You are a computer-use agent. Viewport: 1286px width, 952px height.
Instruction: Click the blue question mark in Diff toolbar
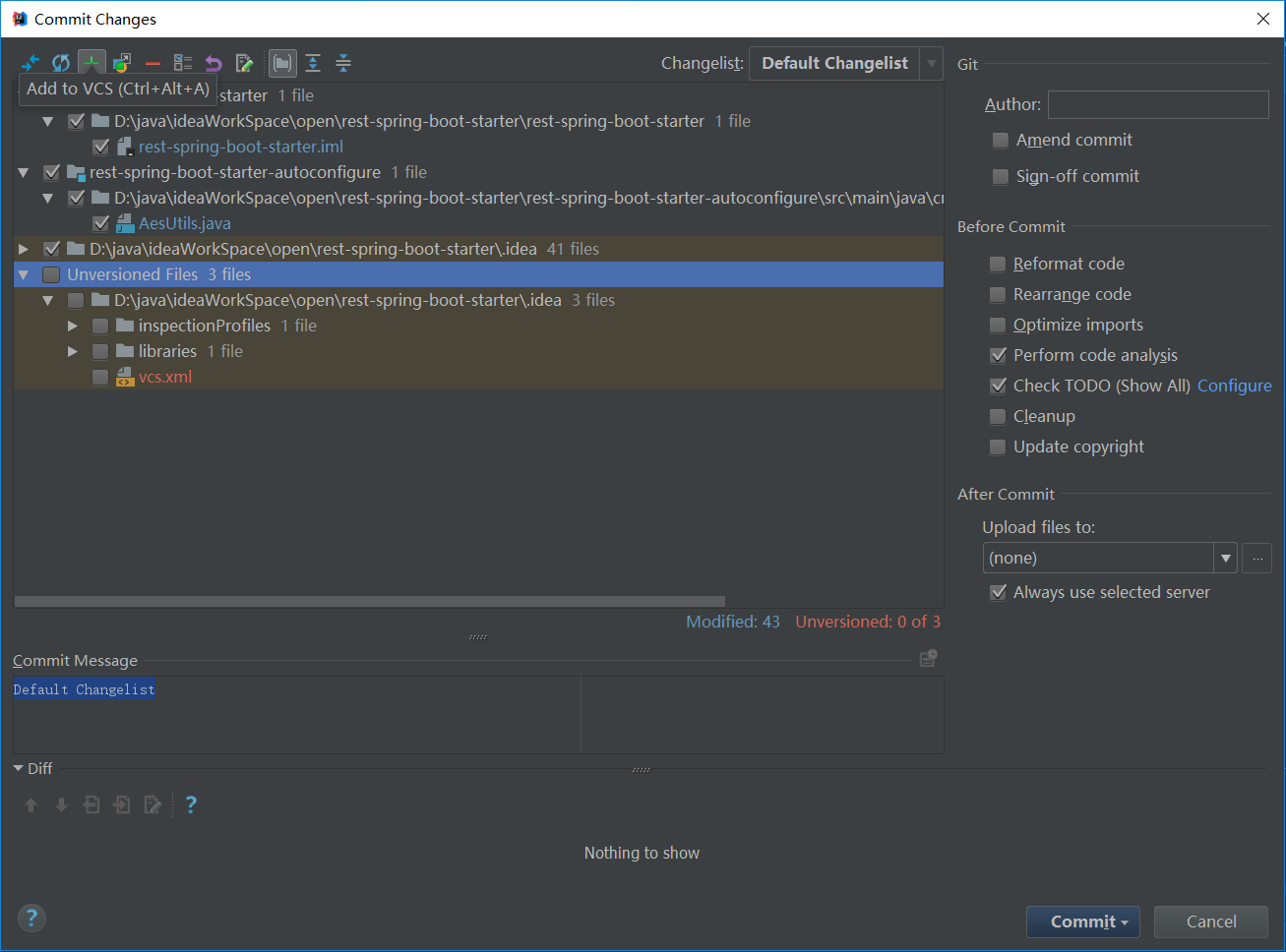(191, 805)
